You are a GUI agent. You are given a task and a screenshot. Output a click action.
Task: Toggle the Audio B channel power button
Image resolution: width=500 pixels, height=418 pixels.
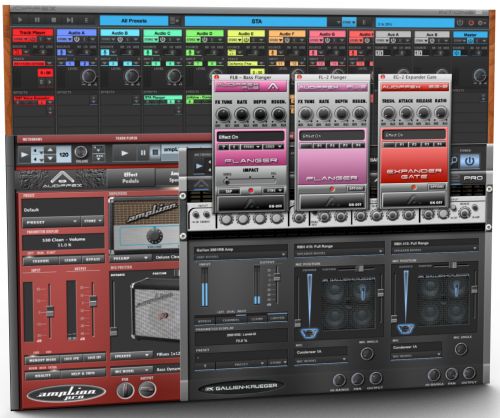[120, 40]
